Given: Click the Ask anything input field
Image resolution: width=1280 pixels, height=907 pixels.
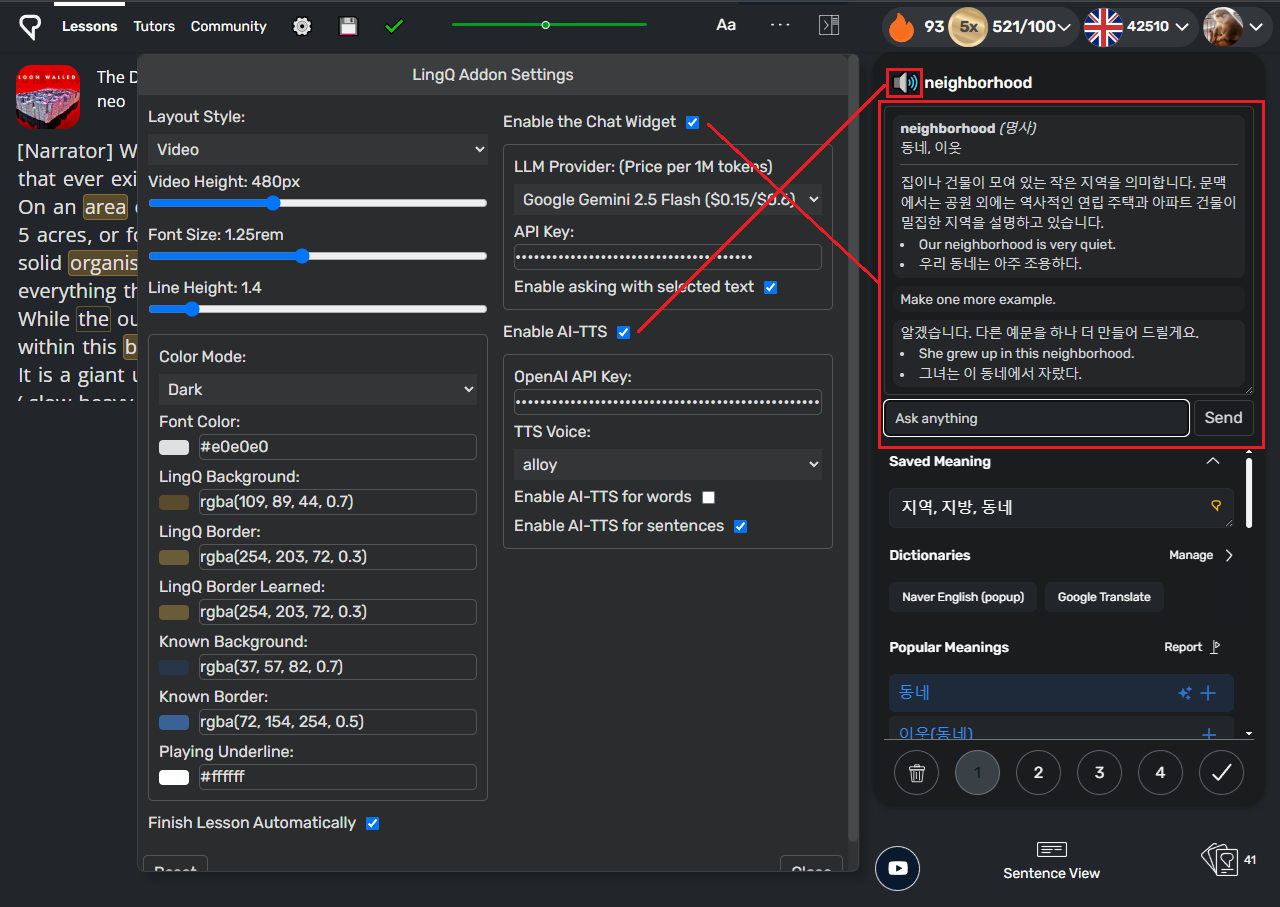Looking at the screenshot, I should tap(1036, 418).
